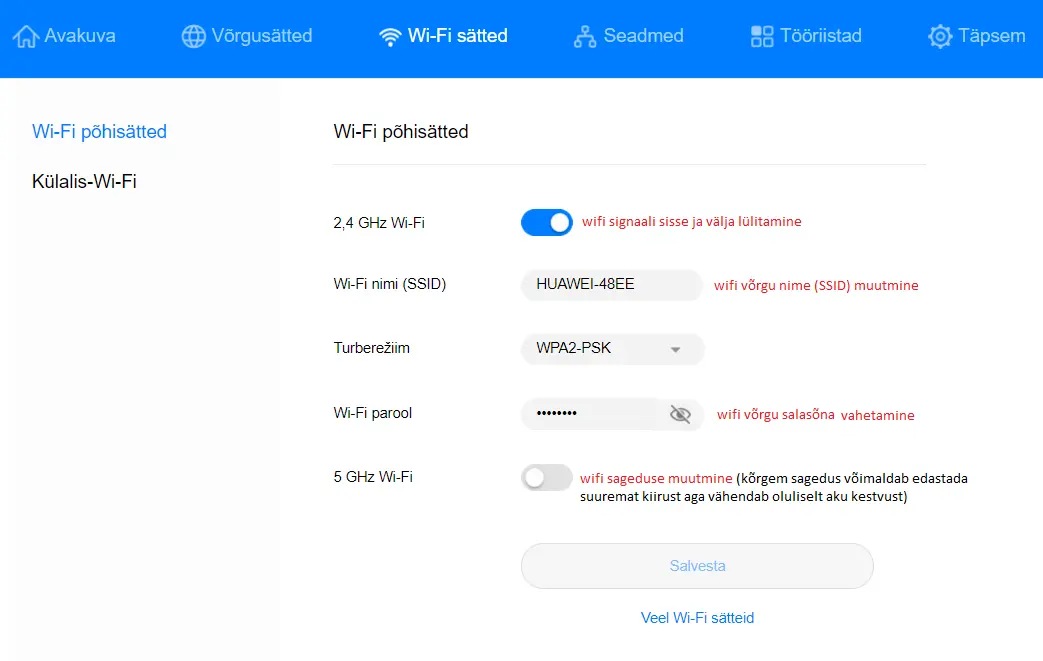
Task: Open the Turberežiim WPA2-PSK dropdown
Action: (x=612, y=348)
